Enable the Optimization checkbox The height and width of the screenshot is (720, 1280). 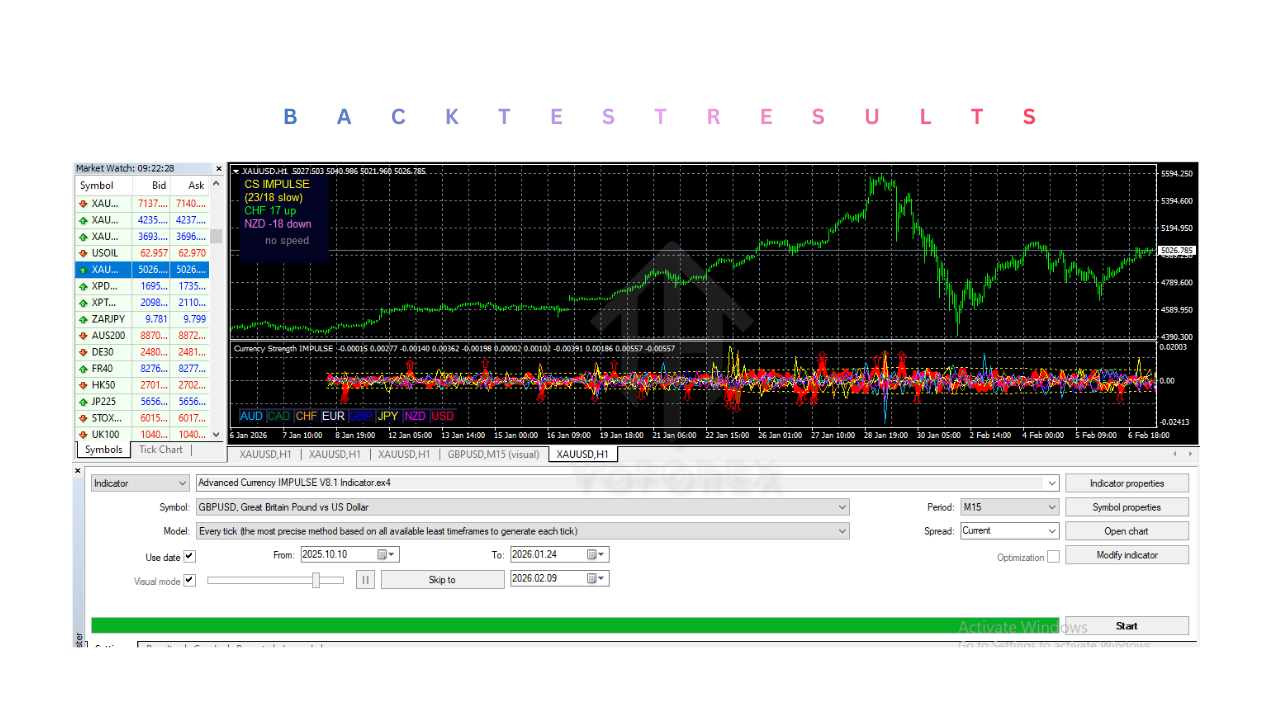(1052, 554)
